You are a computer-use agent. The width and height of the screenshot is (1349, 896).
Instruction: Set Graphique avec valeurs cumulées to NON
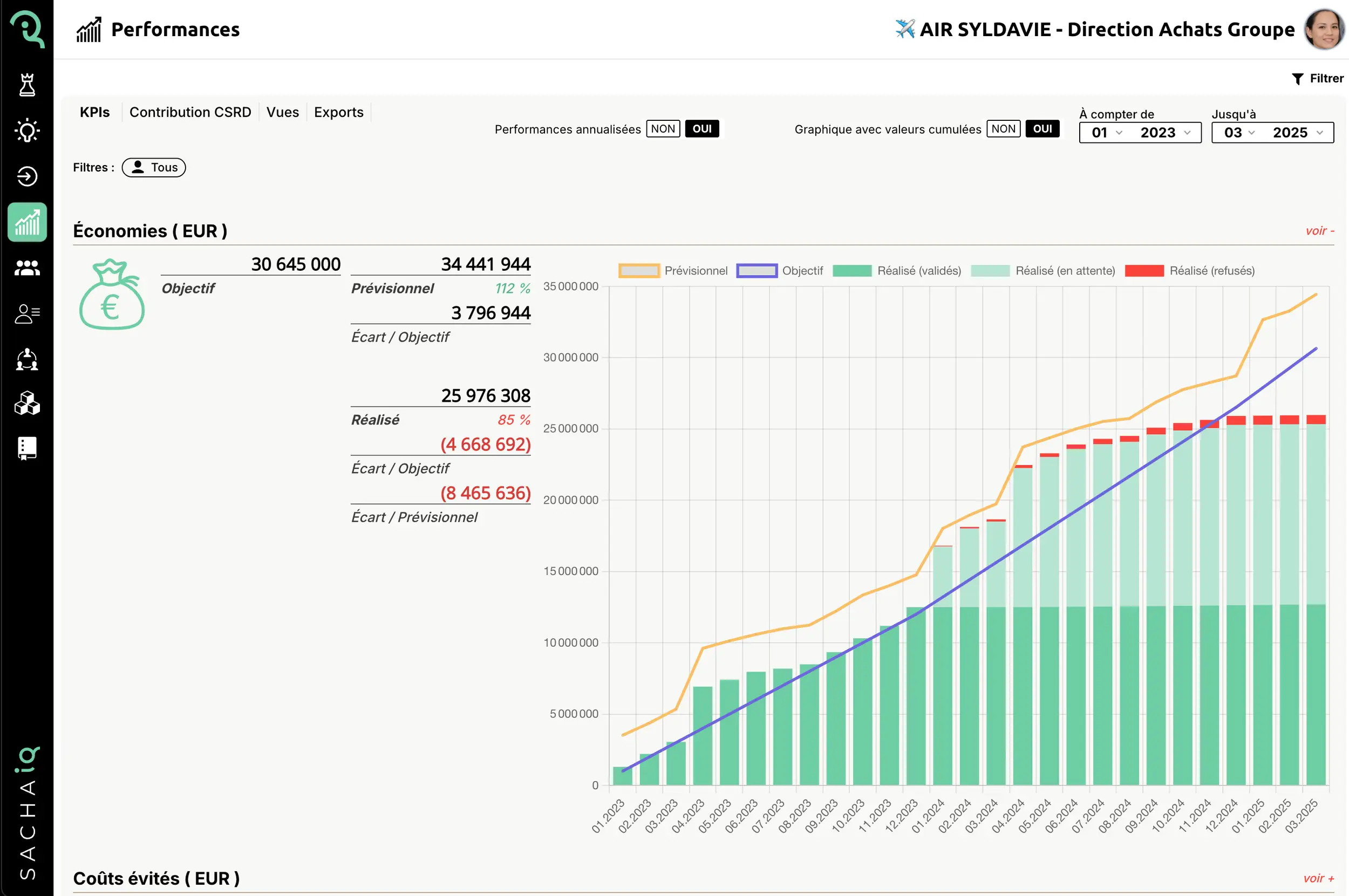coord(1003,128)
